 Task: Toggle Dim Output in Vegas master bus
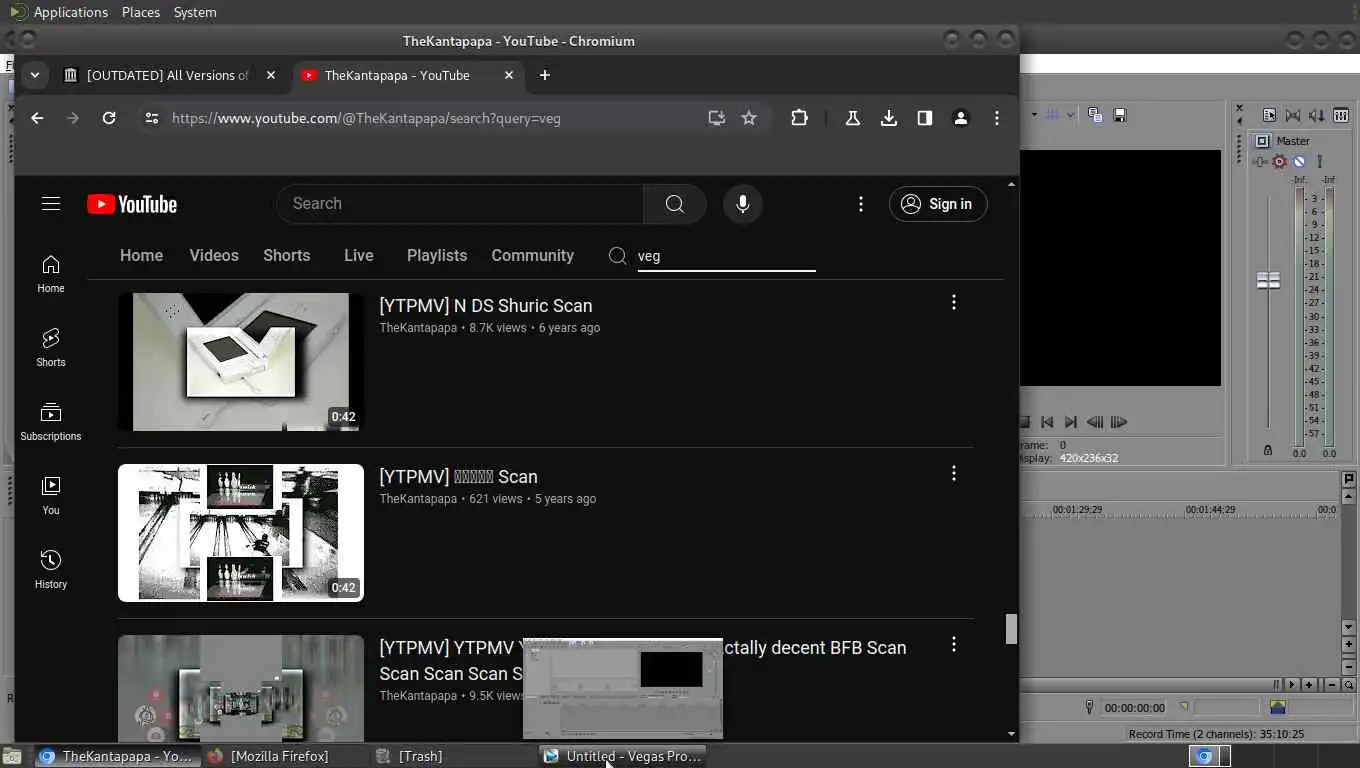(1317, 115)
